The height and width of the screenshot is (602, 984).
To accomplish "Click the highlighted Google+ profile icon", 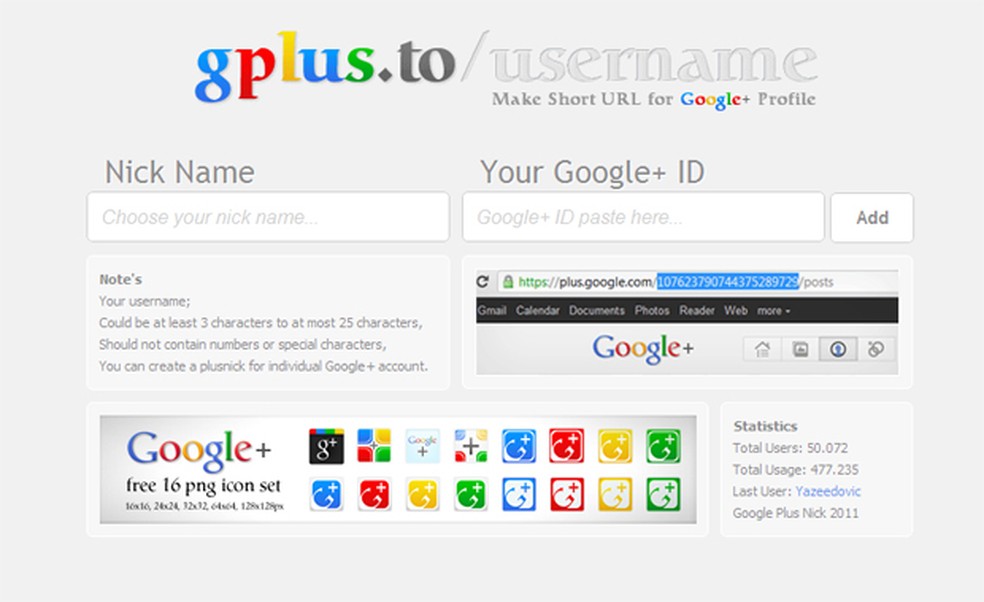I will pyautogui.click(x=838, y=349).
